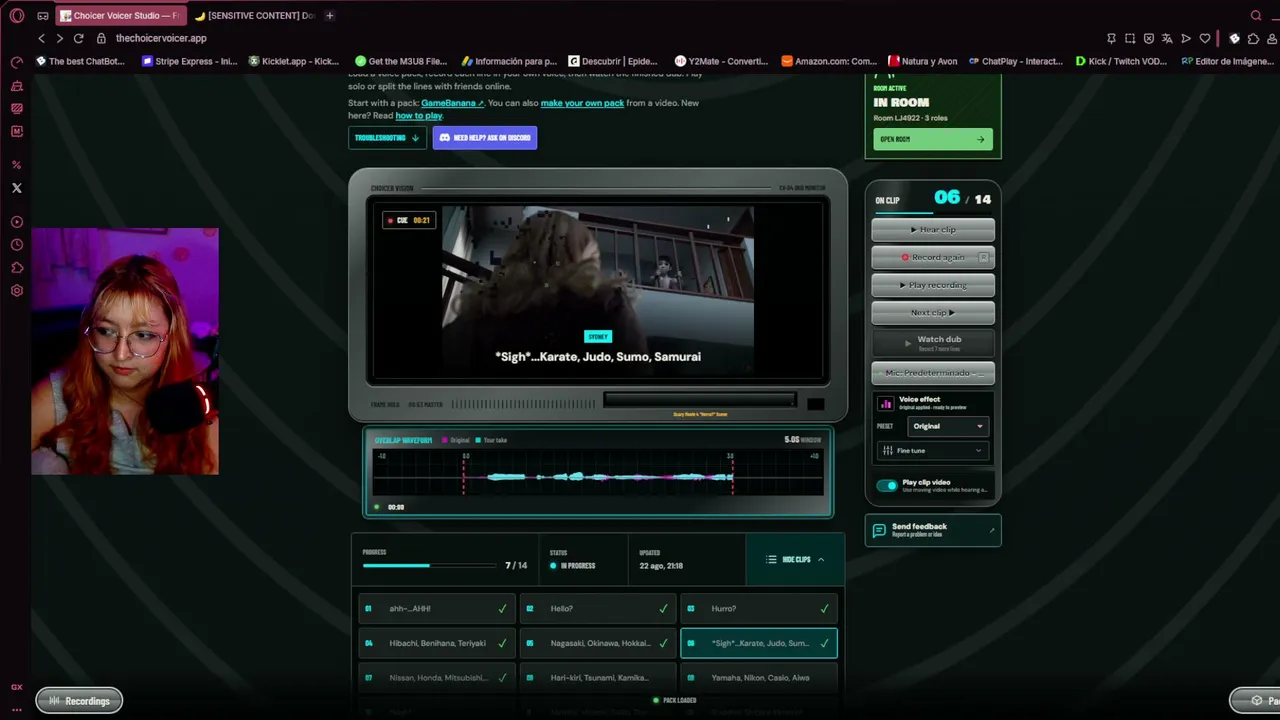This screenshot has height=720, width=1280.
Task: Click the R shortcut key icon on Record again
Action: [x=983, y=257]
